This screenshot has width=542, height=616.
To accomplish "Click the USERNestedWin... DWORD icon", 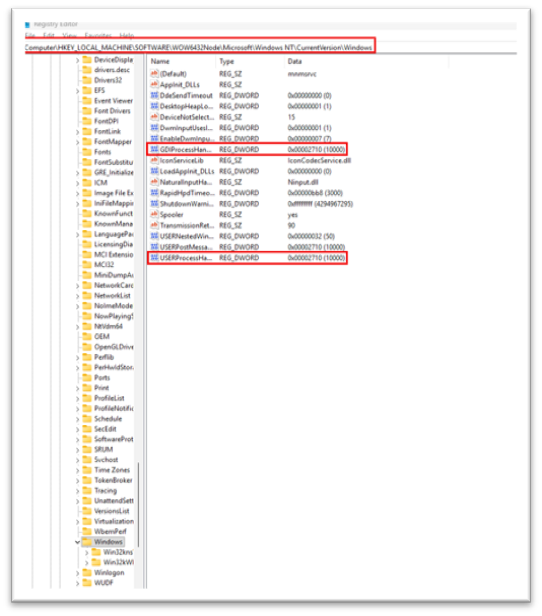I will (154, 236).
